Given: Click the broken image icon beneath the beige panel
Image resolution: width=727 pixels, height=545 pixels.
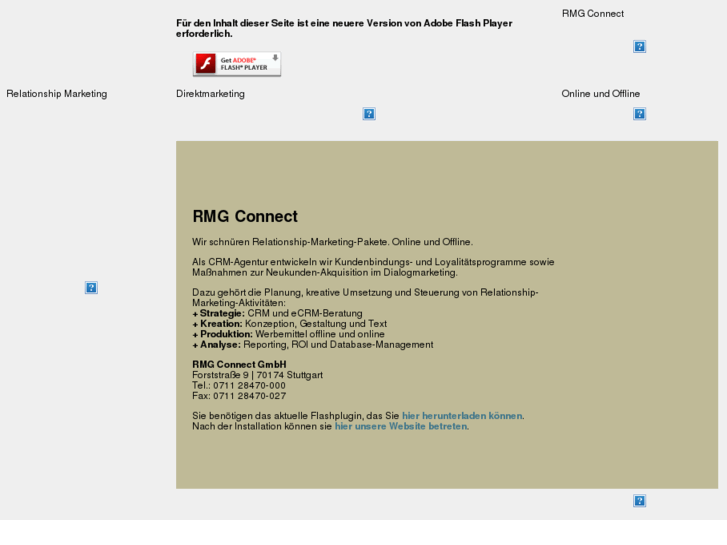Looking at the screenshot, I should pos(639,500).
